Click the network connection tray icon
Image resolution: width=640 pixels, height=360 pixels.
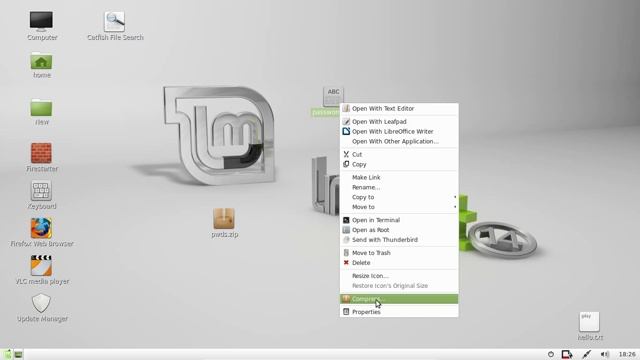pos(567,354)
